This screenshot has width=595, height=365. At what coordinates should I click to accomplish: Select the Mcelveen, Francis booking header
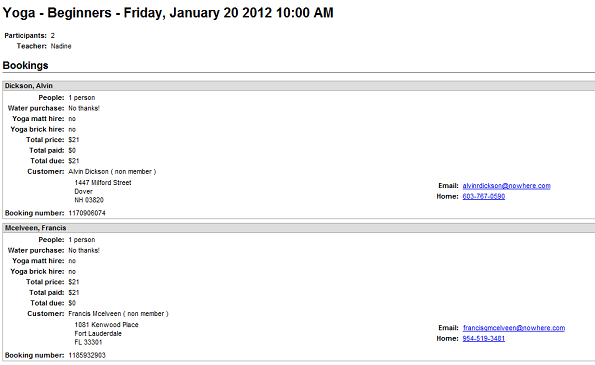coord(299,228)
